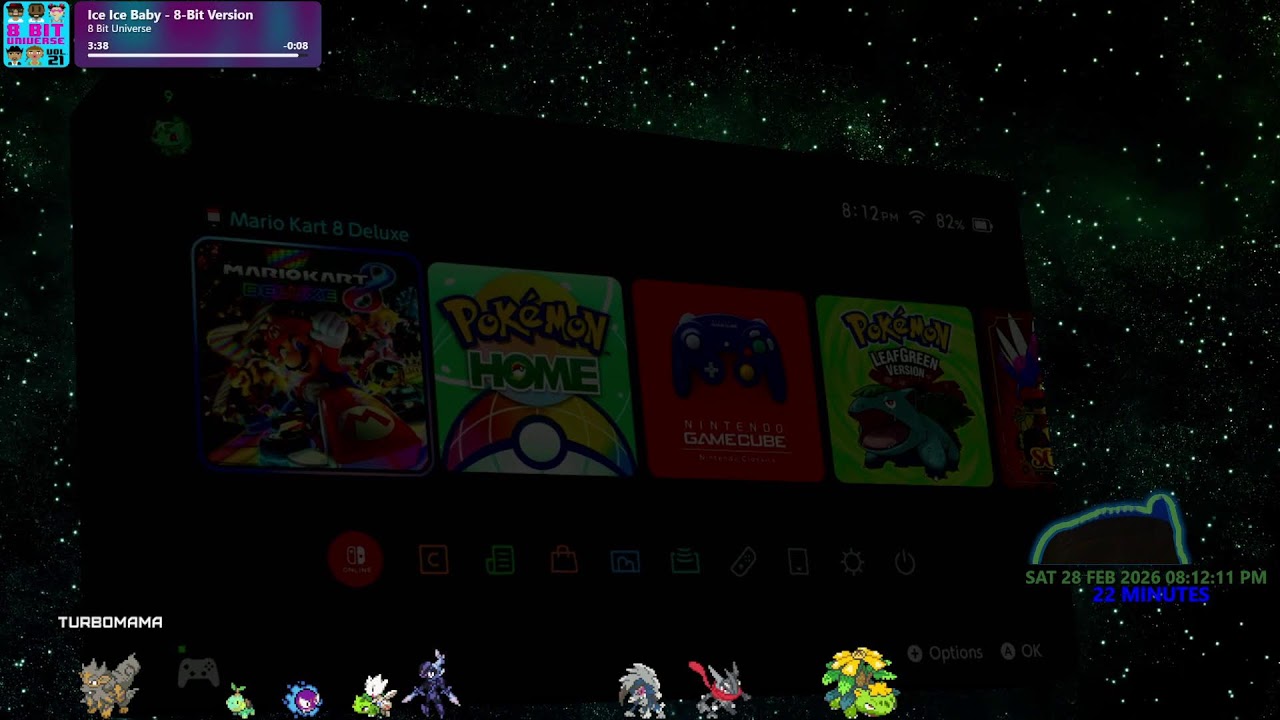Click the blue 22 MINUTES text
The height and width of the screenshot is (720, 1280).
(1150, 595)
